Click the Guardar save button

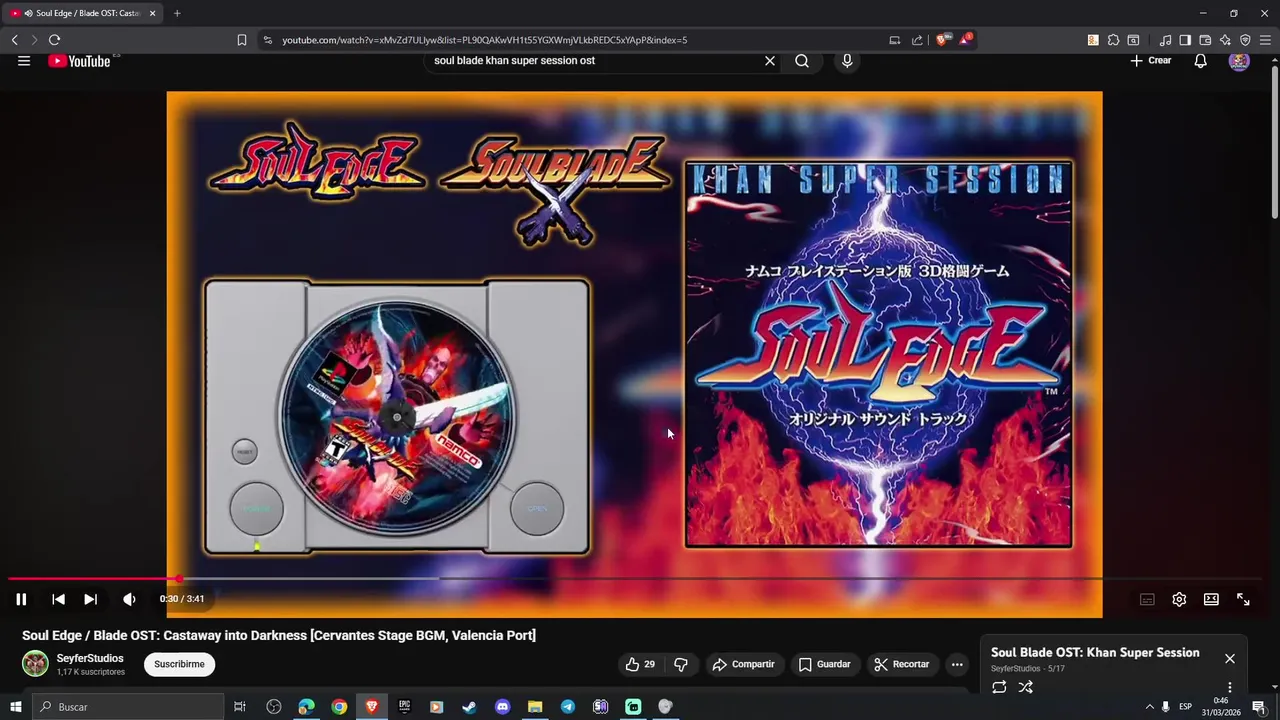pos(825,664)
